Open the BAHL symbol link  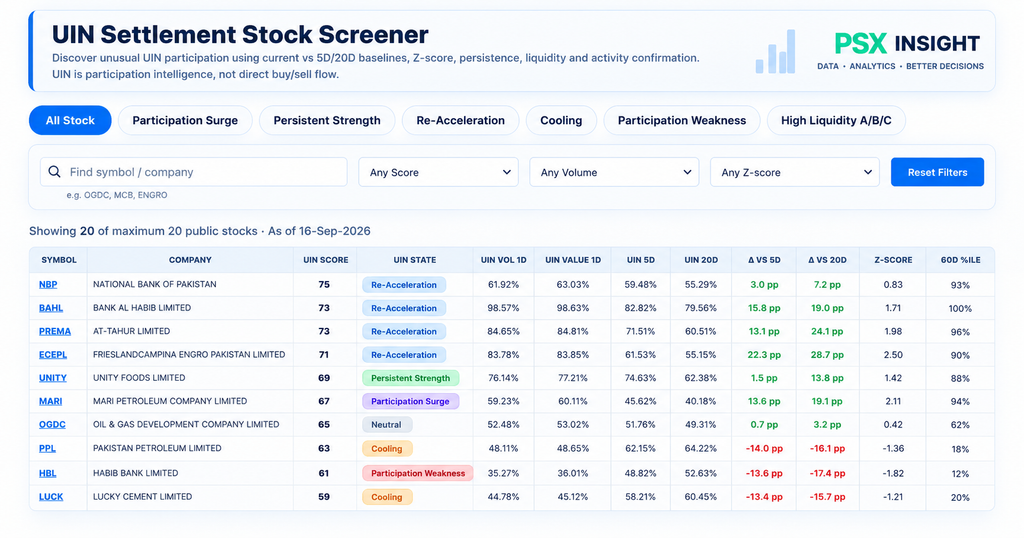pyautogui.click(x=51, y=308)
